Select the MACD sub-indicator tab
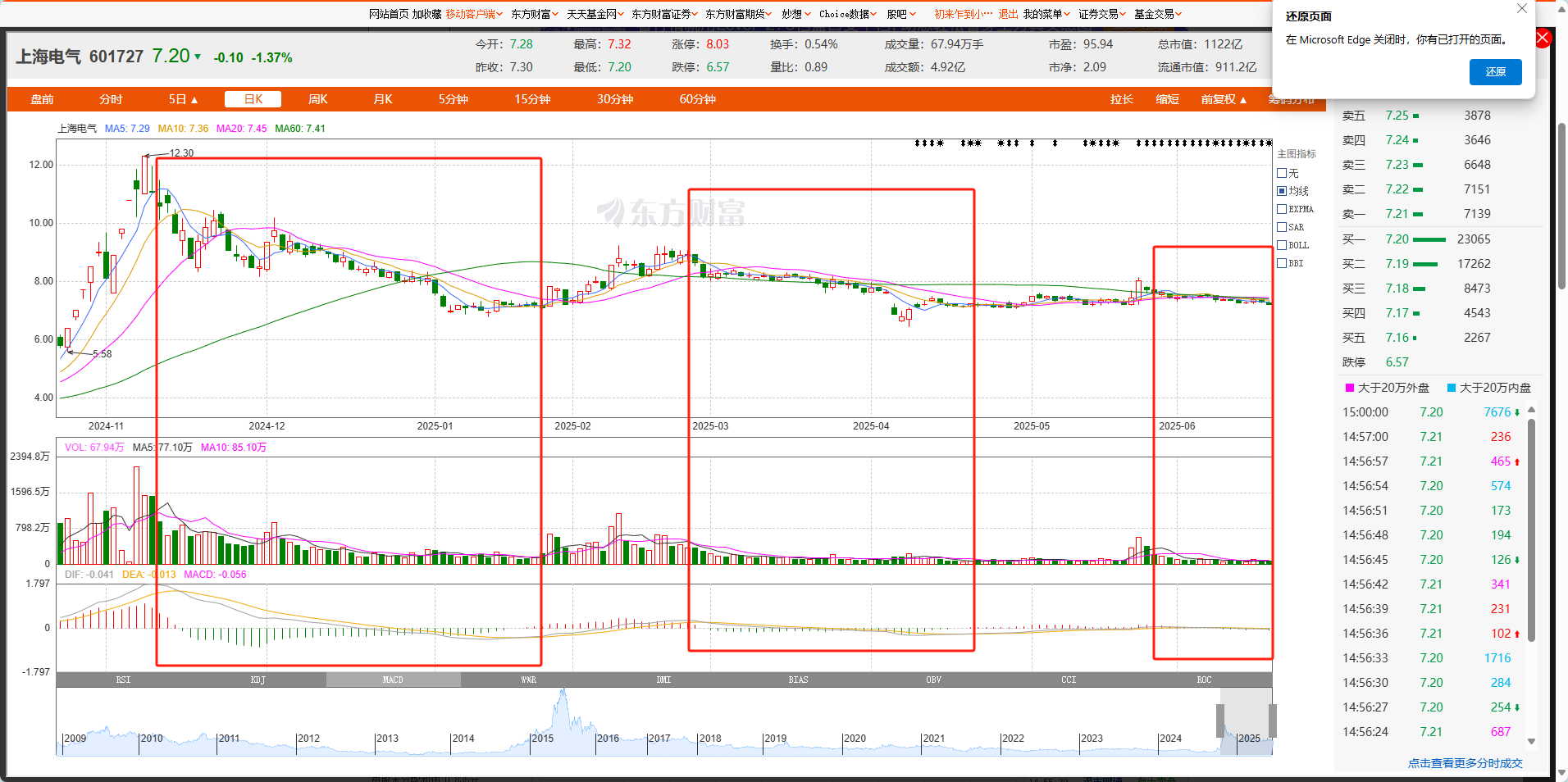The image size is (1568, 782). point(394,680)
